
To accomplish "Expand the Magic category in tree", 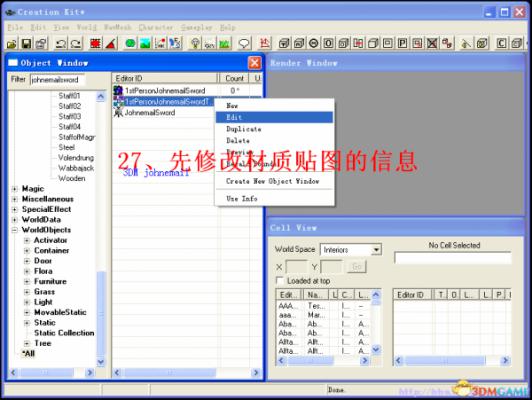I will click(15, 189).
